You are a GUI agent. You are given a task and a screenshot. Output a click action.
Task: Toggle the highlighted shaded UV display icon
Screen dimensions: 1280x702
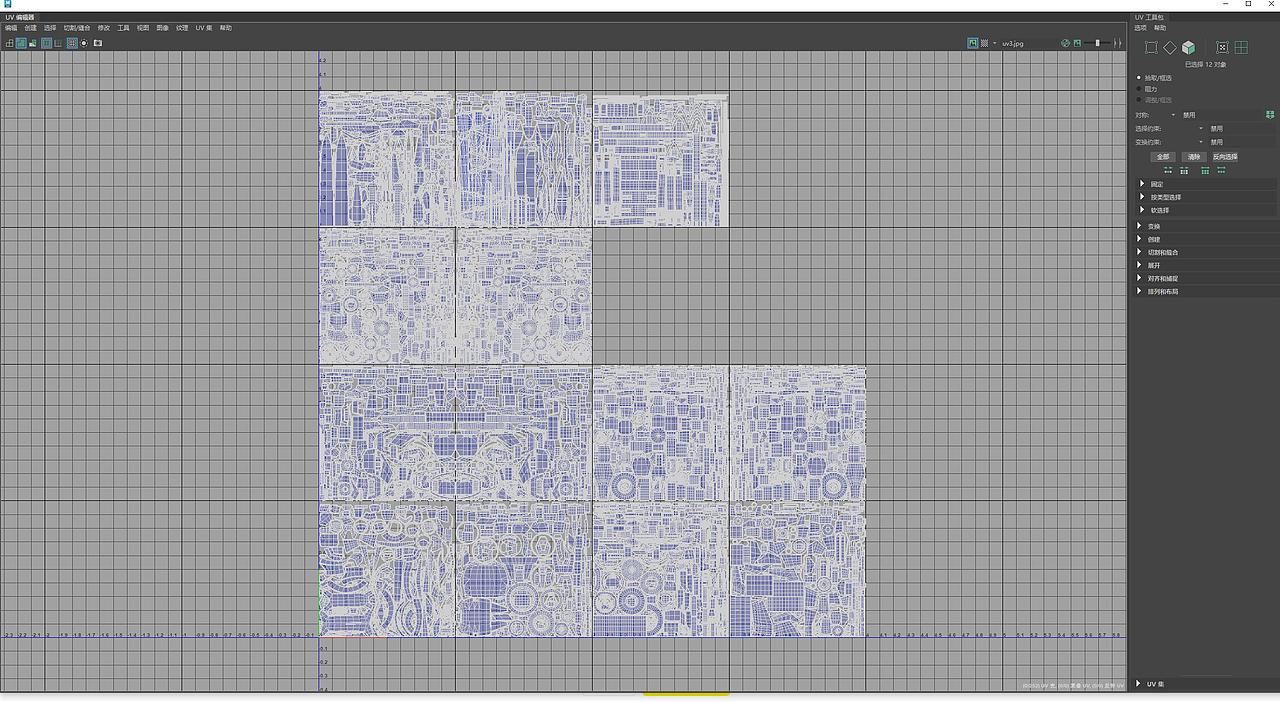[21, 43]
